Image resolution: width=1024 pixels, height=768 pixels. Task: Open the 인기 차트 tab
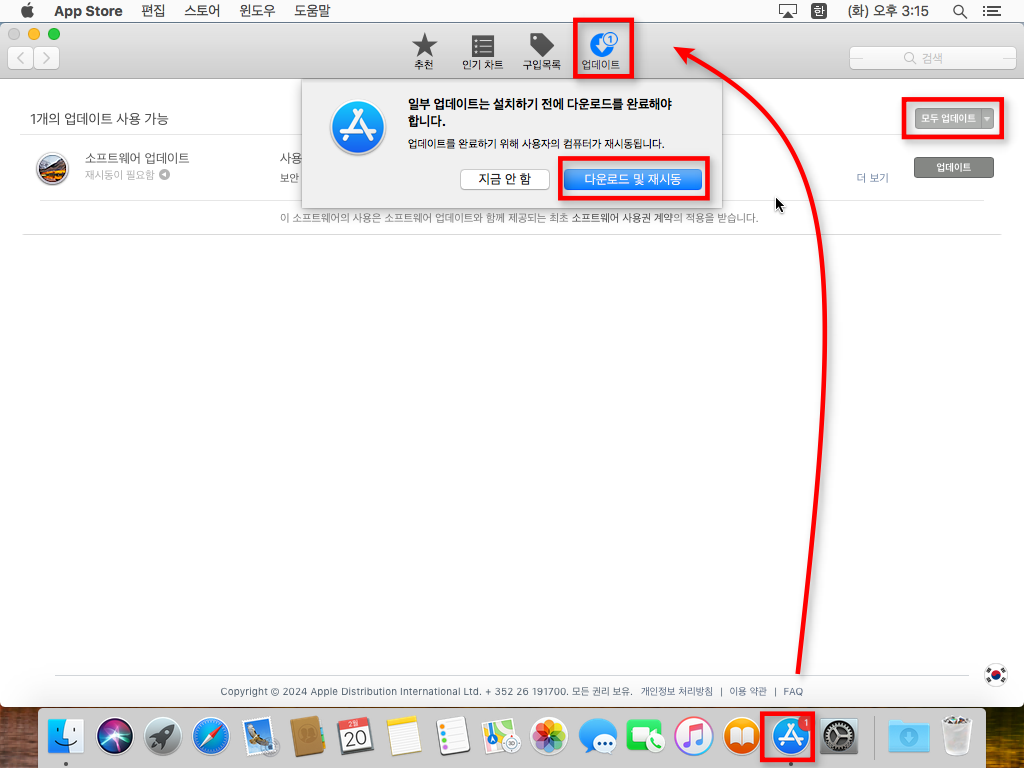(x=483, y=52)
